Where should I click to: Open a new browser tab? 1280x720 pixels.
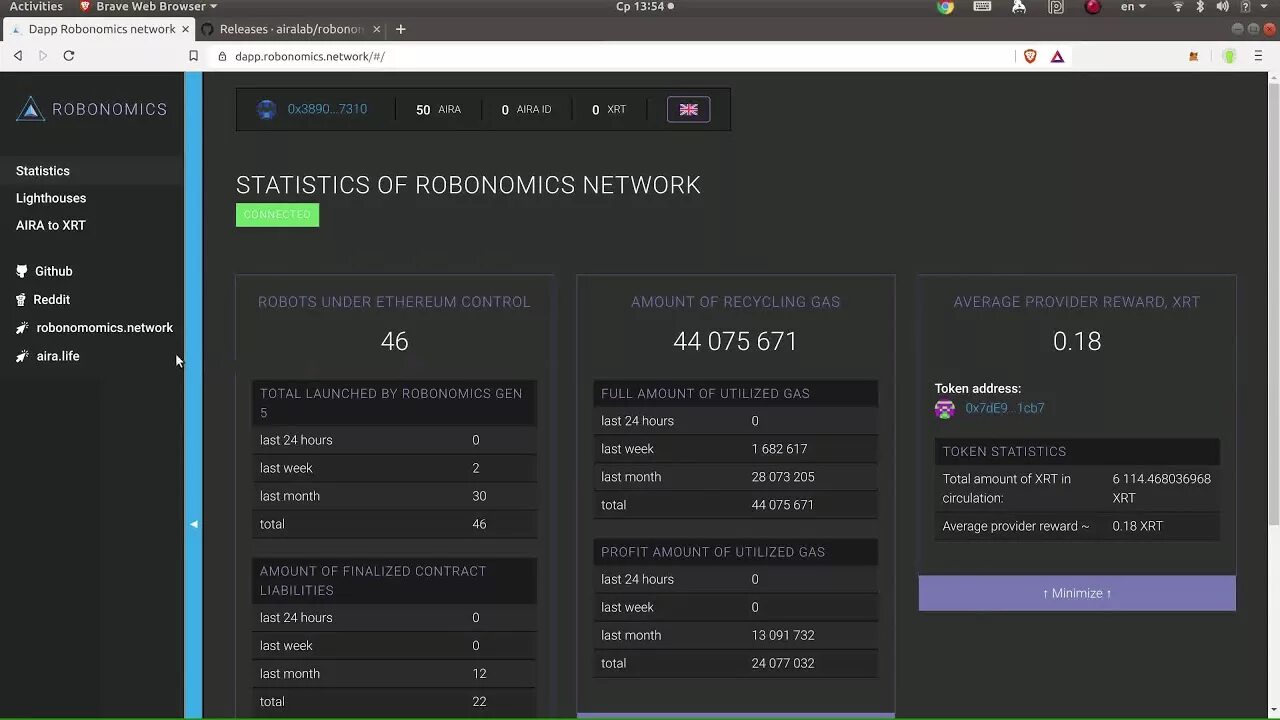coord(401,29)
